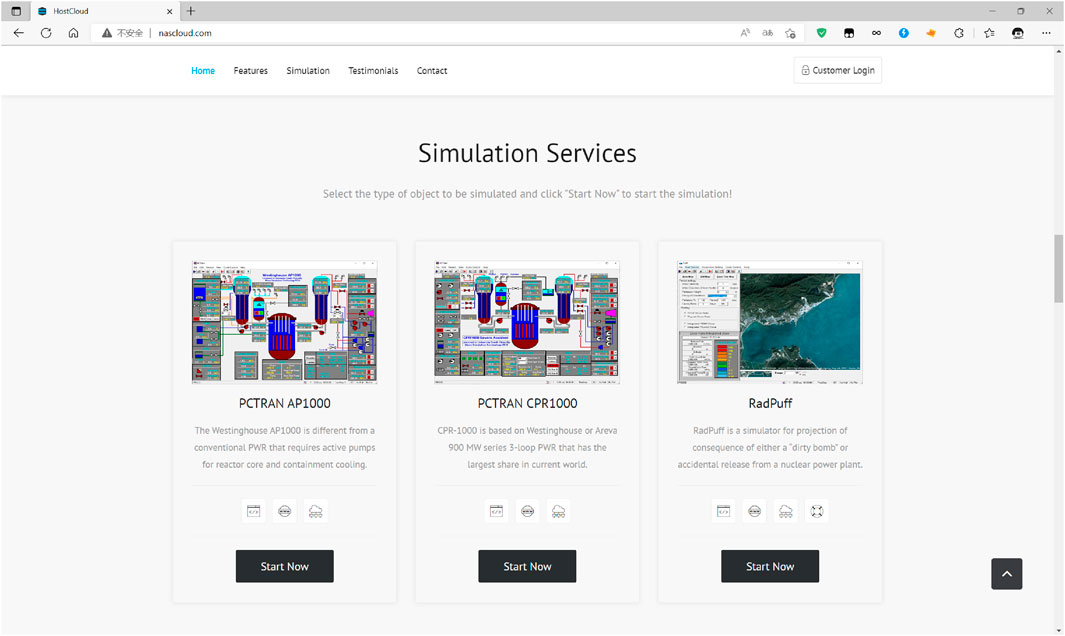Click the RadPuff card title
The image size is (1065, 636).
point(770,404)
